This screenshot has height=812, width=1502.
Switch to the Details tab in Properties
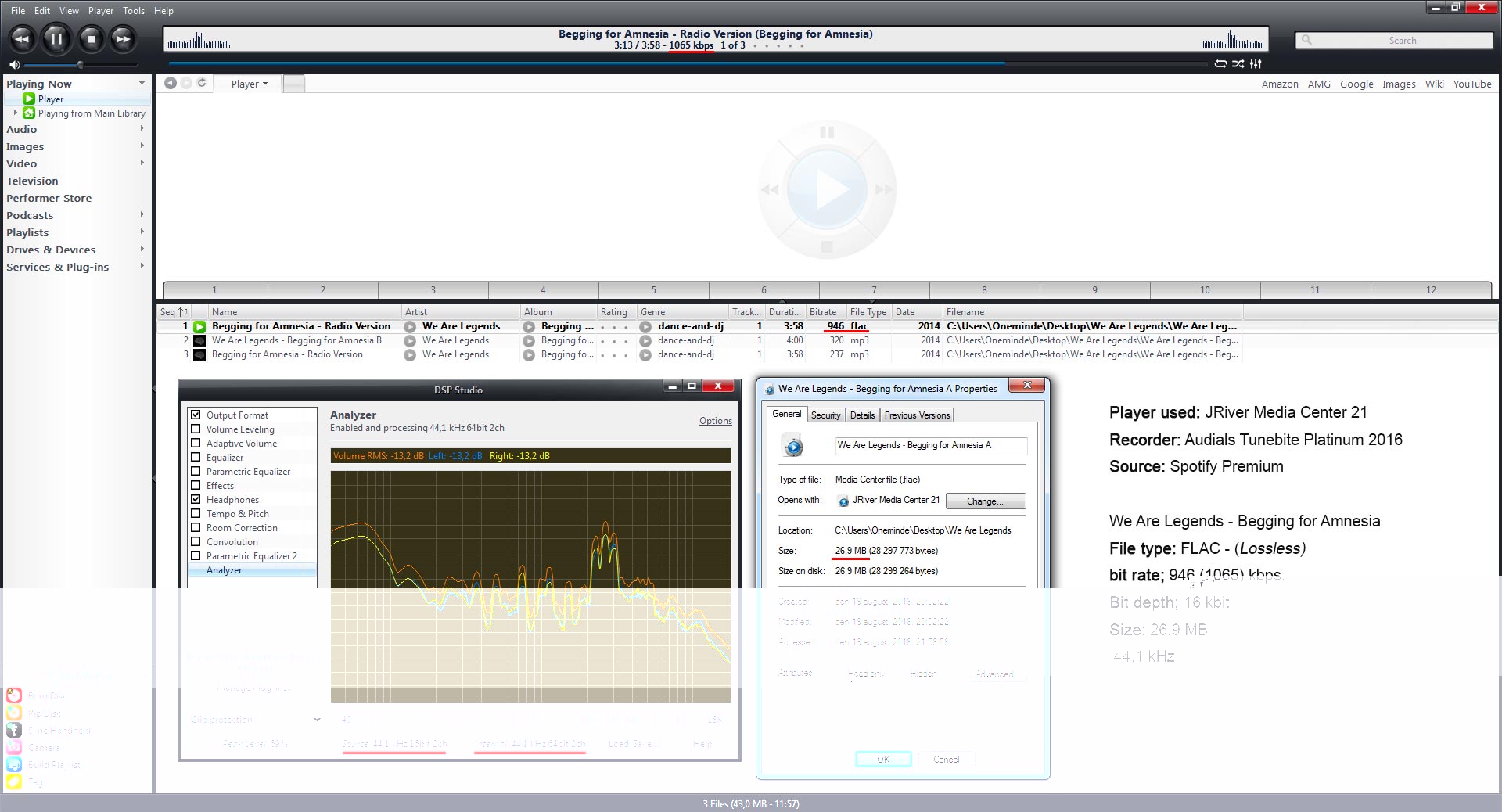(x=862, y=415)
